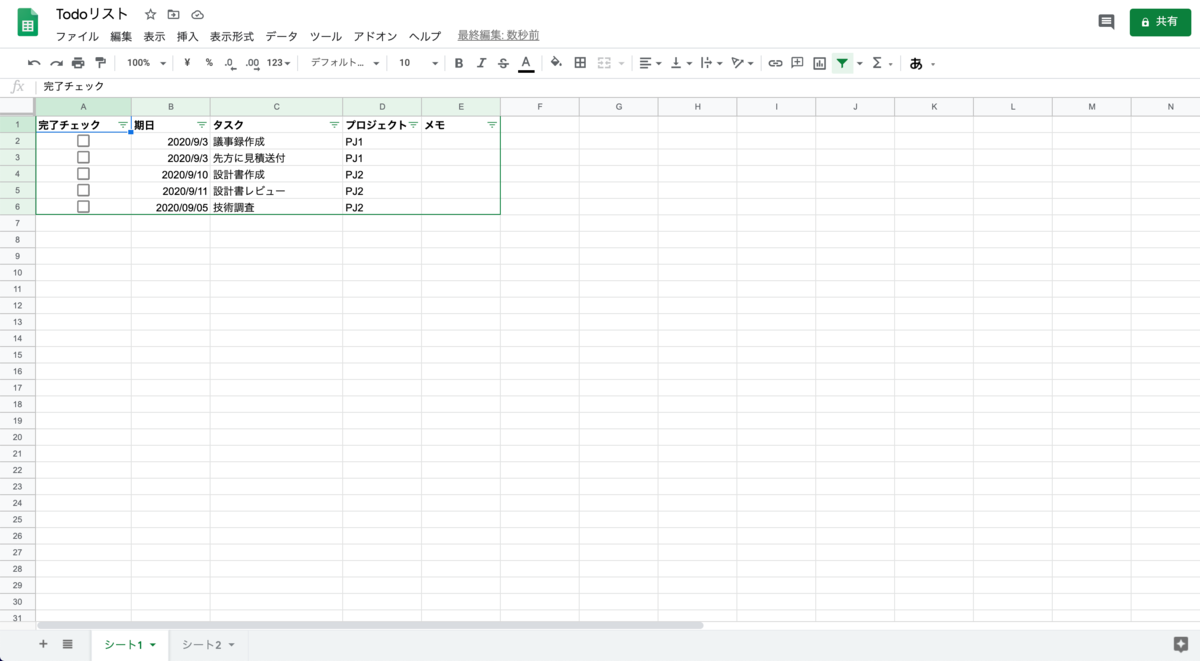This screenshot has width=1200, height=661.
Task: Open the 最終編集: 数秒前 history link
Action: tap(498, 35)
